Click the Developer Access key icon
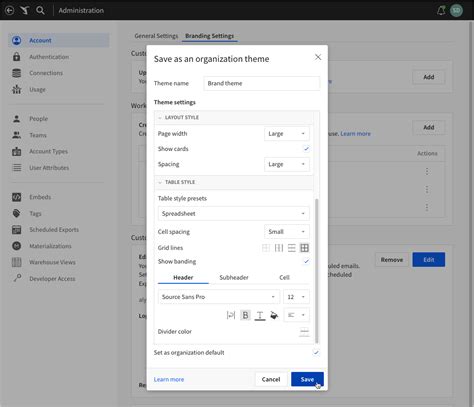This screenshot has width=474, height=407. pyautogui.click(x=17, y=278)
